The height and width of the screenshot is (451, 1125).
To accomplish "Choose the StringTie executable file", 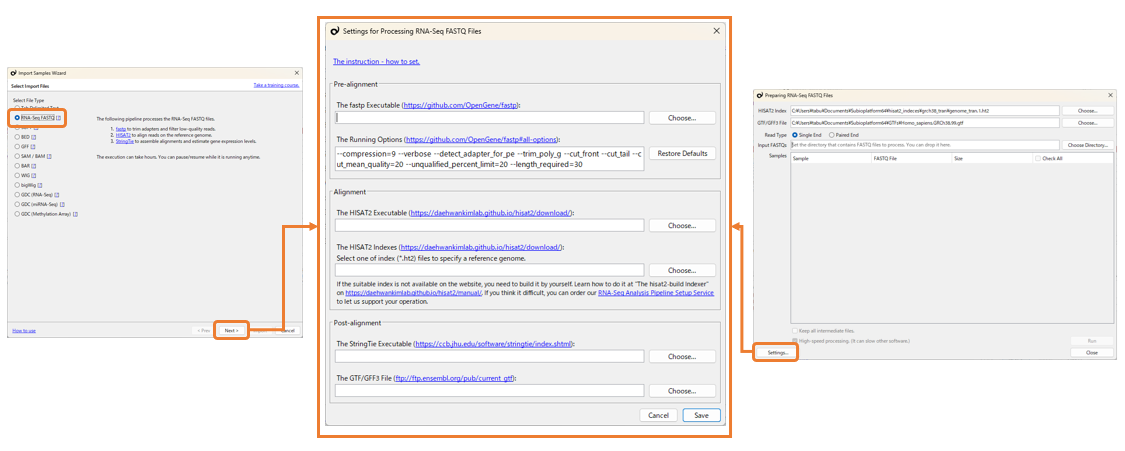I will tap(682, 356).
